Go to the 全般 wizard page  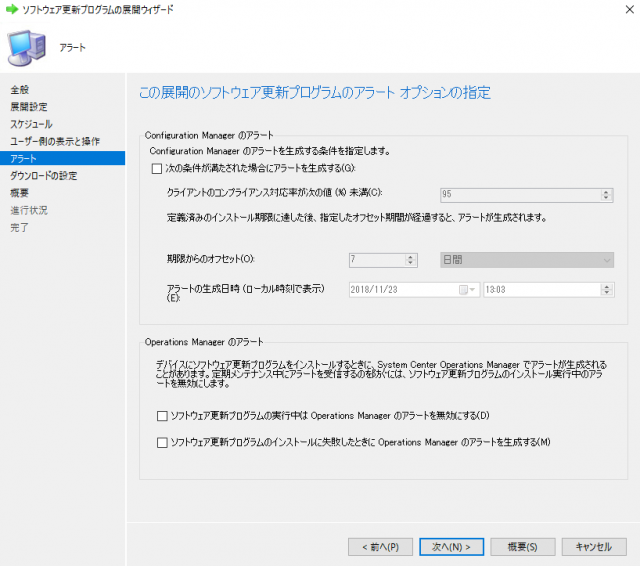click(20, 90)
